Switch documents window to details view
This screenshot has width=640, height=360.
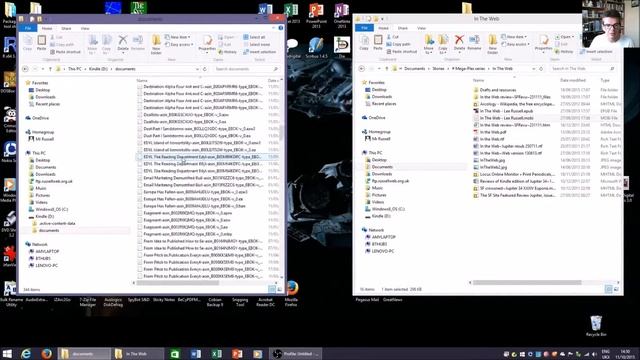click(x=272, y=289)
